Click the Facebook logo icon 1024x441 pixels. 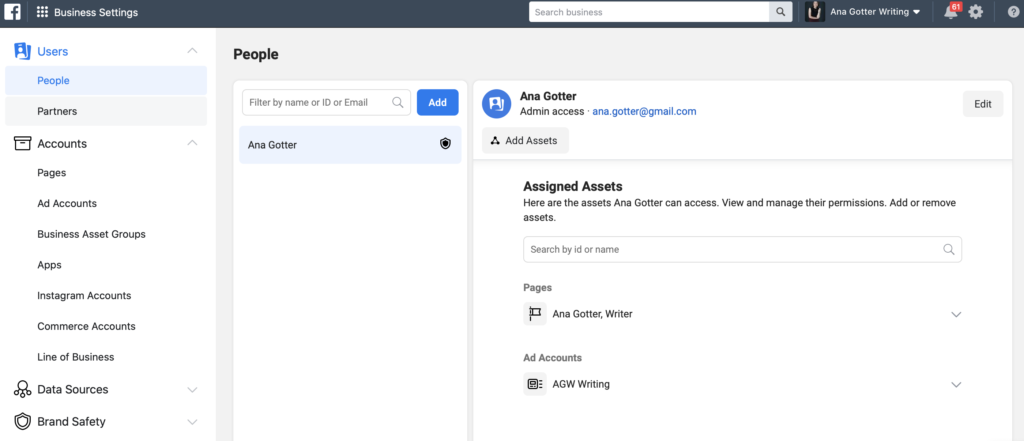[12, 12]
